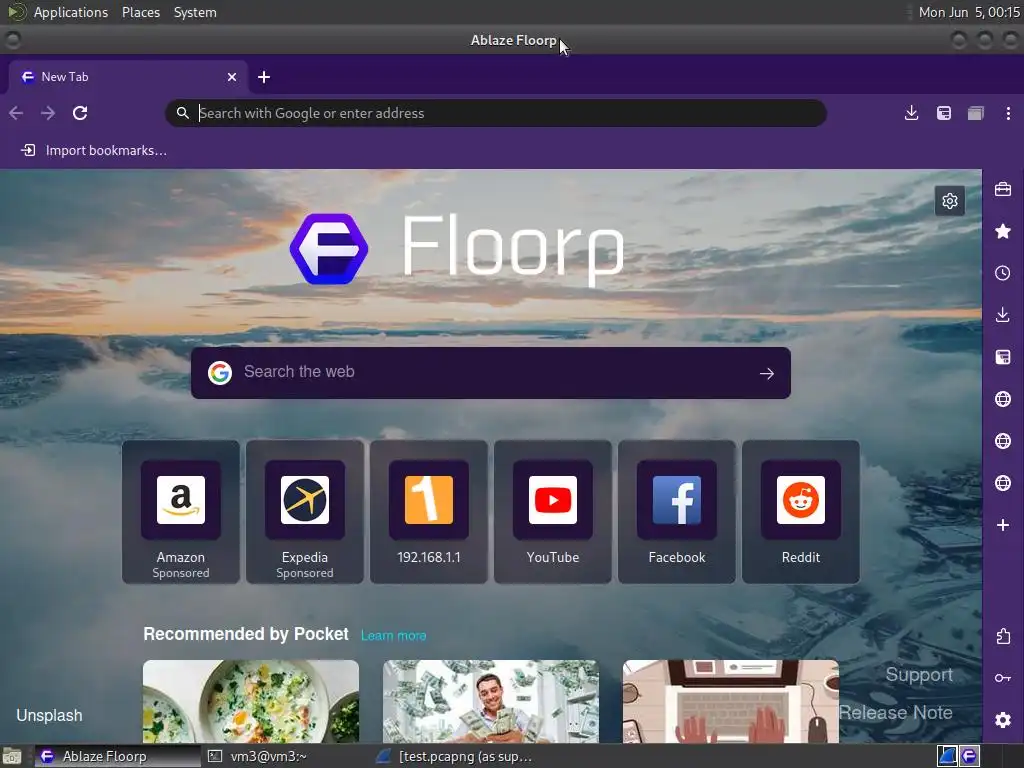Click the browser forward arrow
Image resolution: width=1024 pixels, height=768 pixels.
coord(48,113)
